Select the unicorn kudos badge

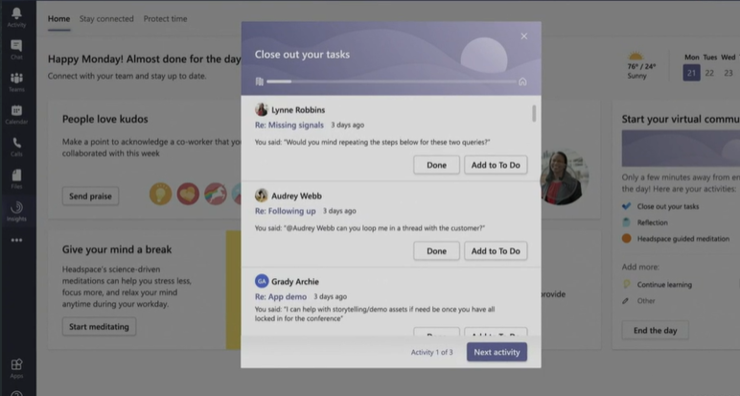click(215, 194)
